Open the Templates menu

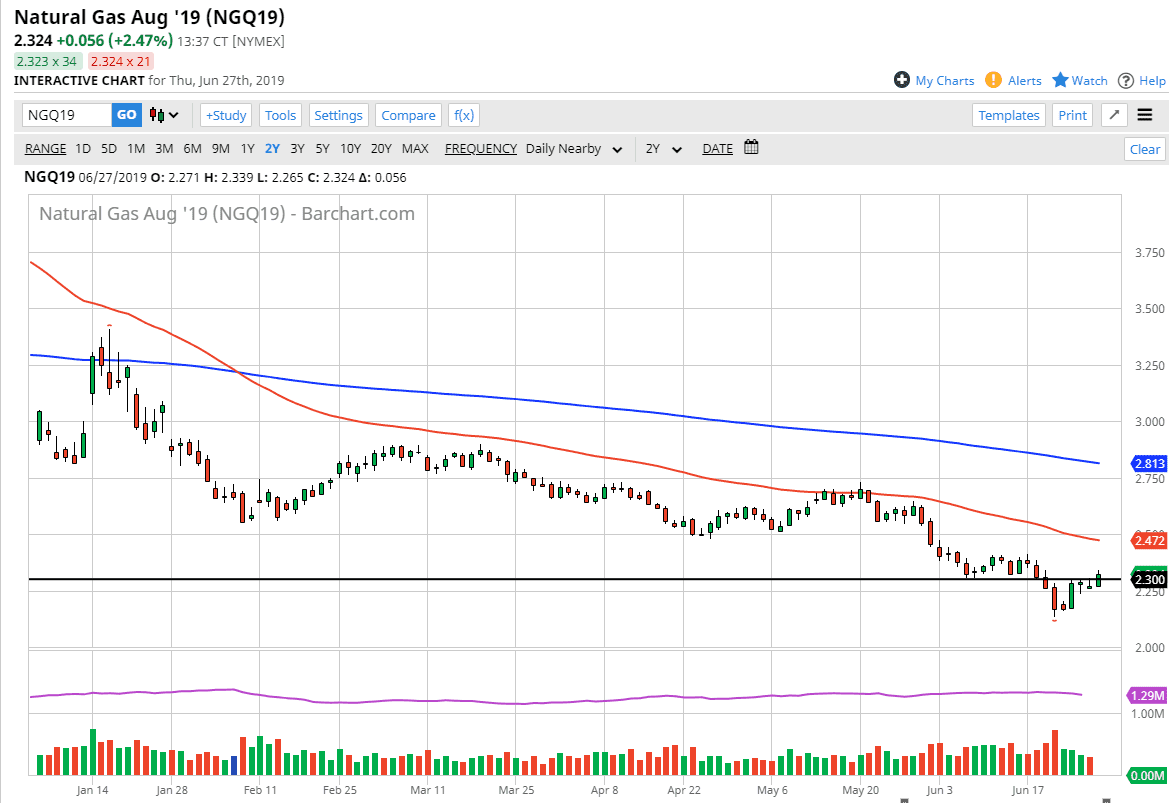[x=1008, y=115]
